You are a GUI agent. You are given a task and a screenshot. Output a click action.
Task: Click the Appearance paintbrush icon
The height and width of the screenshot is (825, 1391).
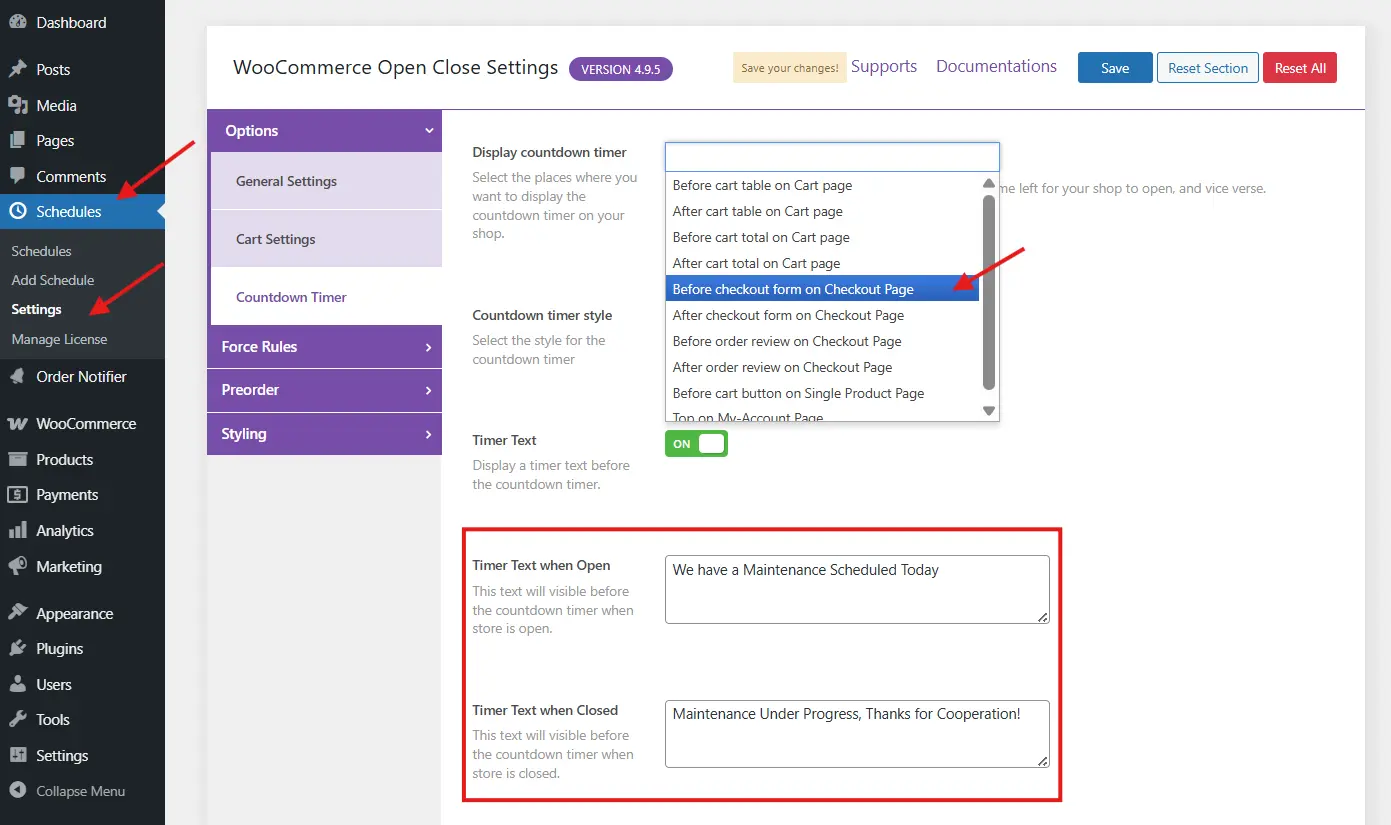pos(17,614)
